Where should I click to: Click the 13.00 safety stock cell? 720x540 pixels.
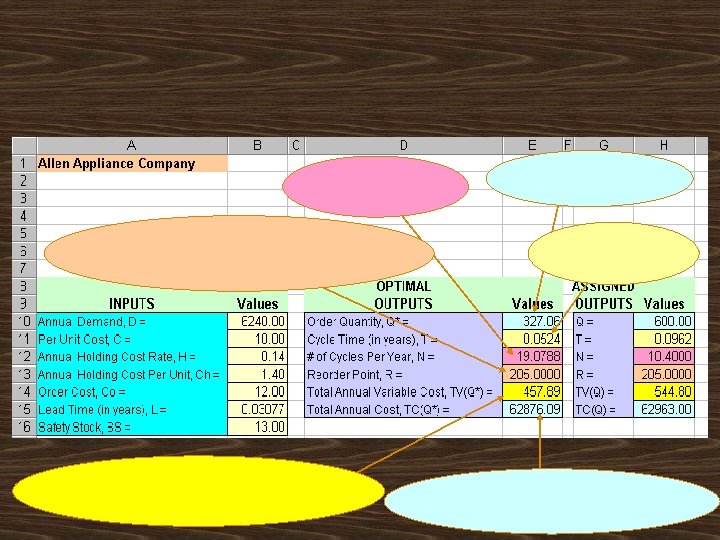point(257,427)
